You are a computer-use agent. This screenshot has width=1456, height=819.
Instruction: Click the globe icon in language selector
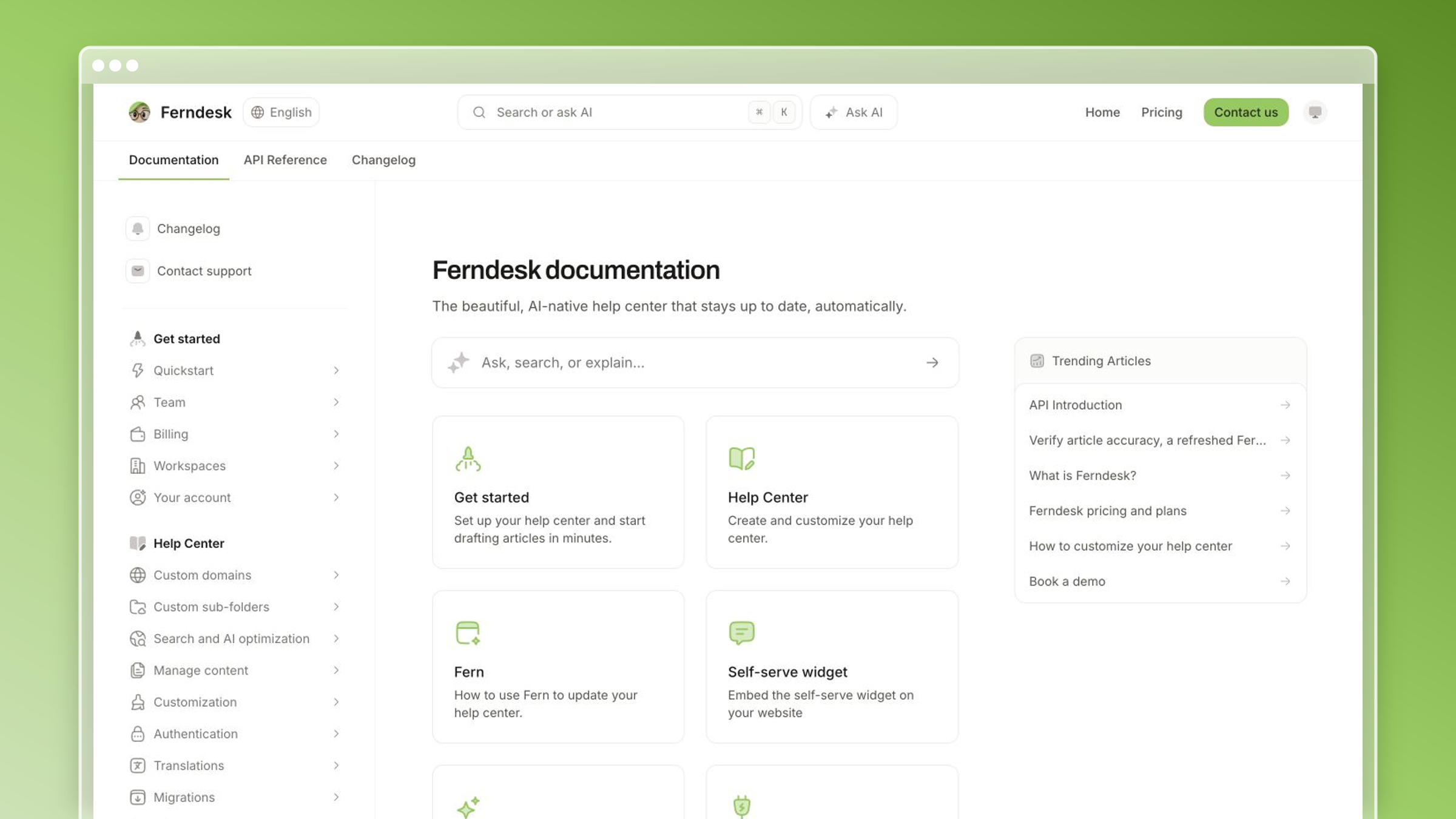258,112
